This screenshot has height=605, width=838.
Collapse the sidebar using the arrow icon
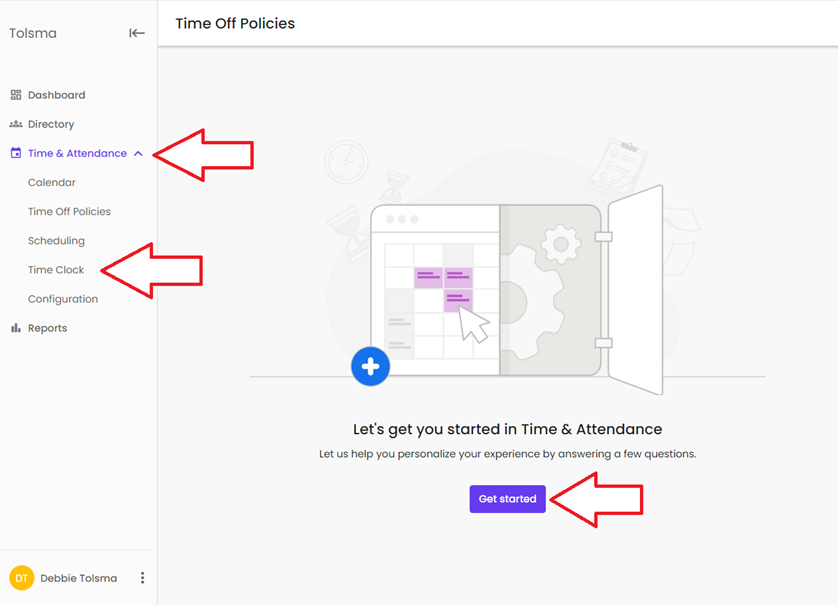coord(137,33)
